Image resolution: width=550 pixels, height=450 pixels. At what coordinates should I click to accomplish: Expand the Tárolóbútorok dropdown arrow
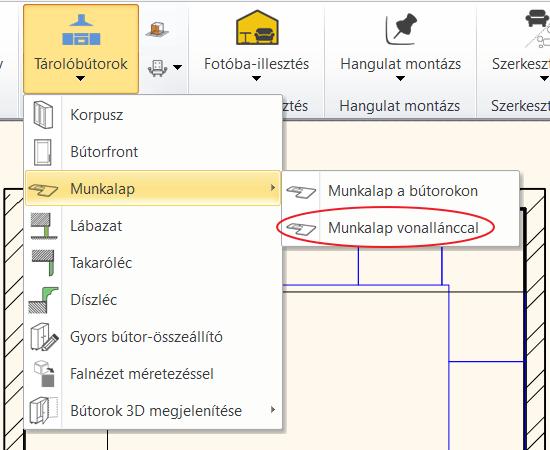81,78
